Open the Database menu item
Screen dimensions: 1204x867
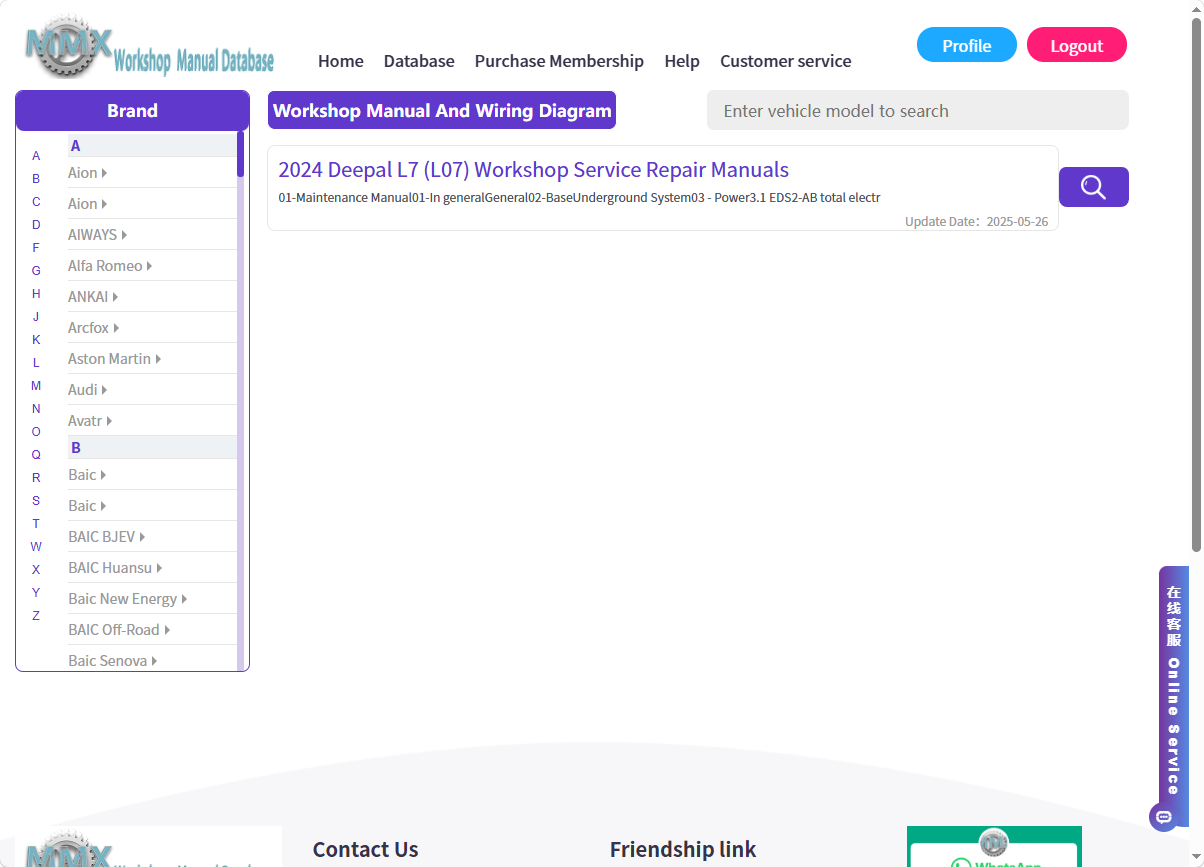click(x=419, y=61)
